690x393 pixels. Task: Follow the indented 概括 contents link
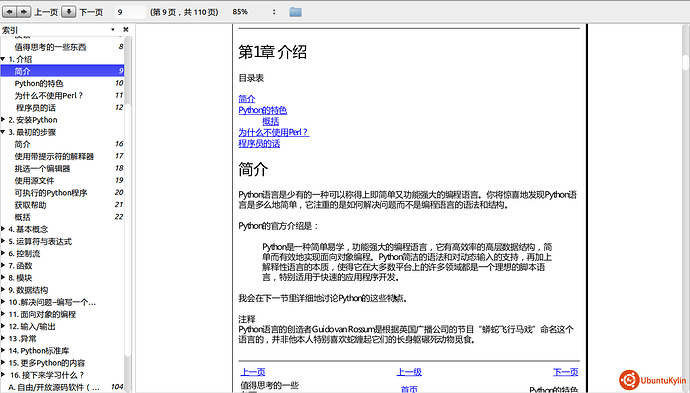[x=271, y=121]
